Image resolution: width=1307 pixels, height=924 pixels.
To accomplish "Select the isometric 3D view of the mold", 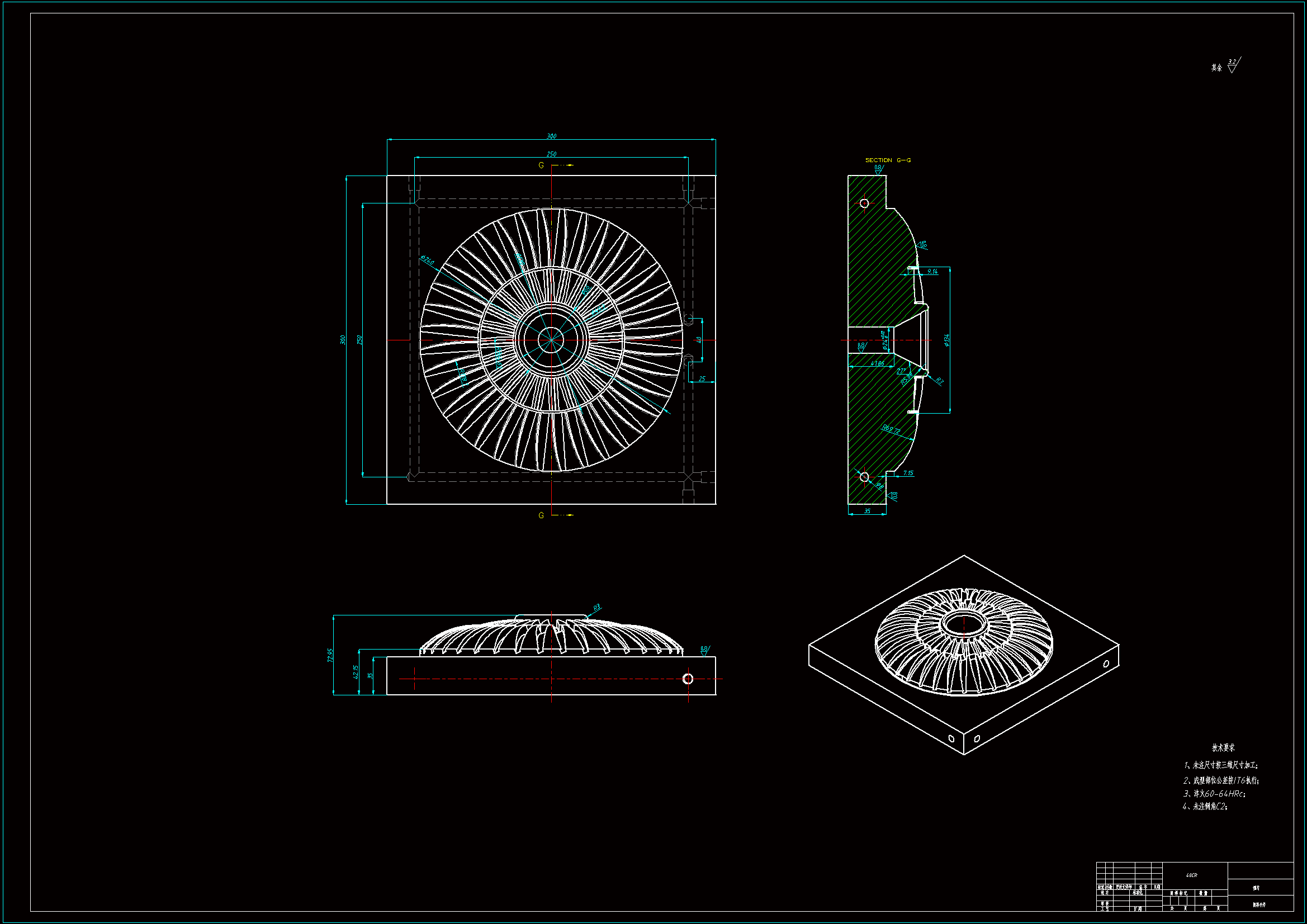I will coord(964,655).
